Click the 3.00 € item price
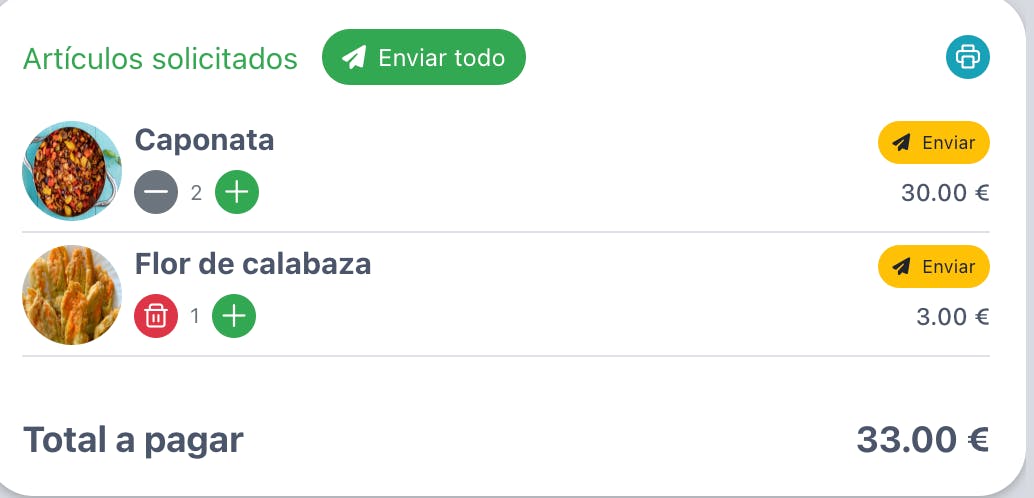 (x=953, y=317)
